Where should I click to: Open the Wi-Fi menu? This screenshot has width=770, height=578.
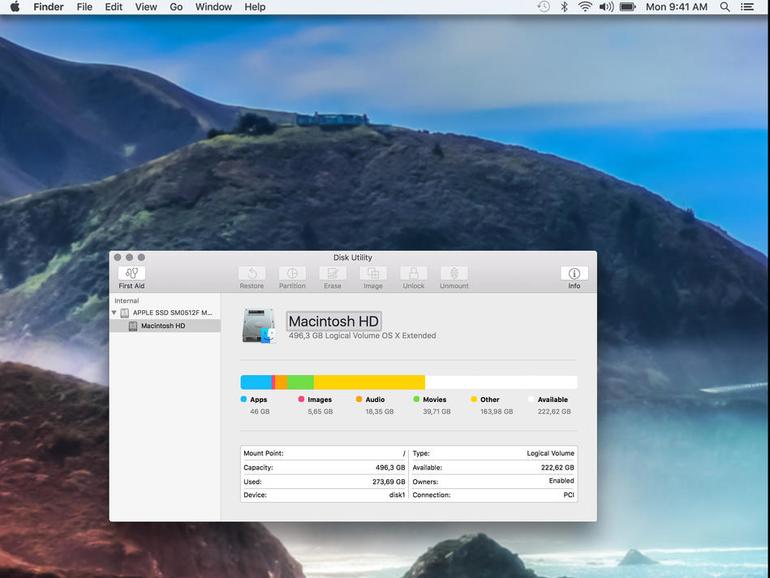(585, 7)
